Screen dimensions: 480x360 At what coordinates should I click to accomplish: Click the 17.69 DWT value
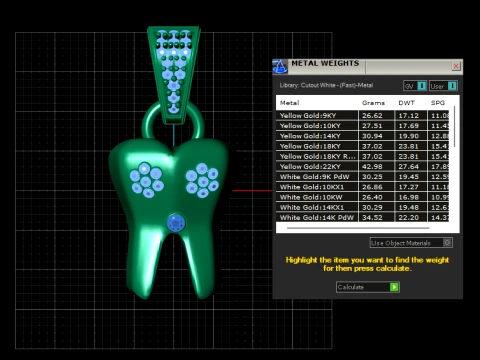408,126
